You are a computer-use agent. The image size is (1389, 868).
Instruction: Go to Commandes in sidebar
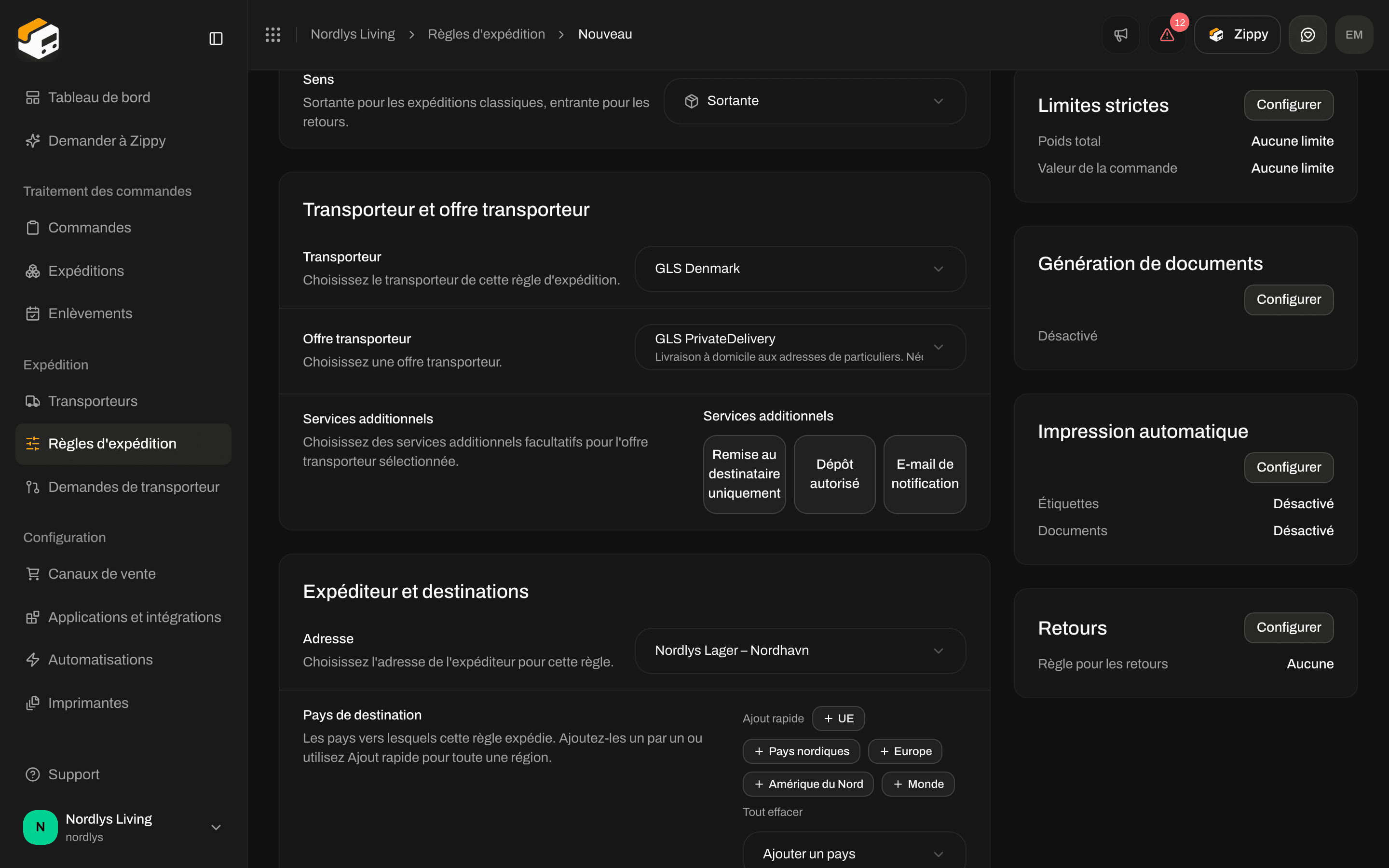tap(123, 228)
